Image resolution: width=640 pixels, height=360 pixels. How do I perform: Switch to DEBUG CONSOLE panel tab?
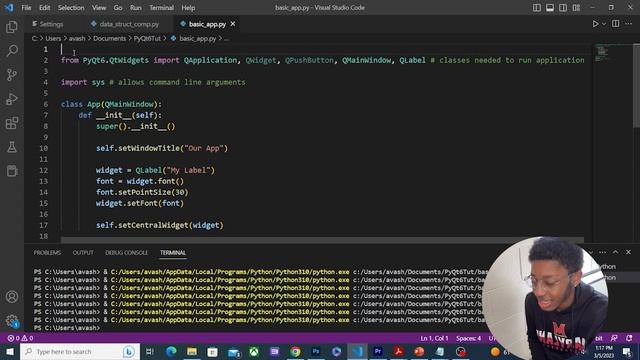coord(127,253)
